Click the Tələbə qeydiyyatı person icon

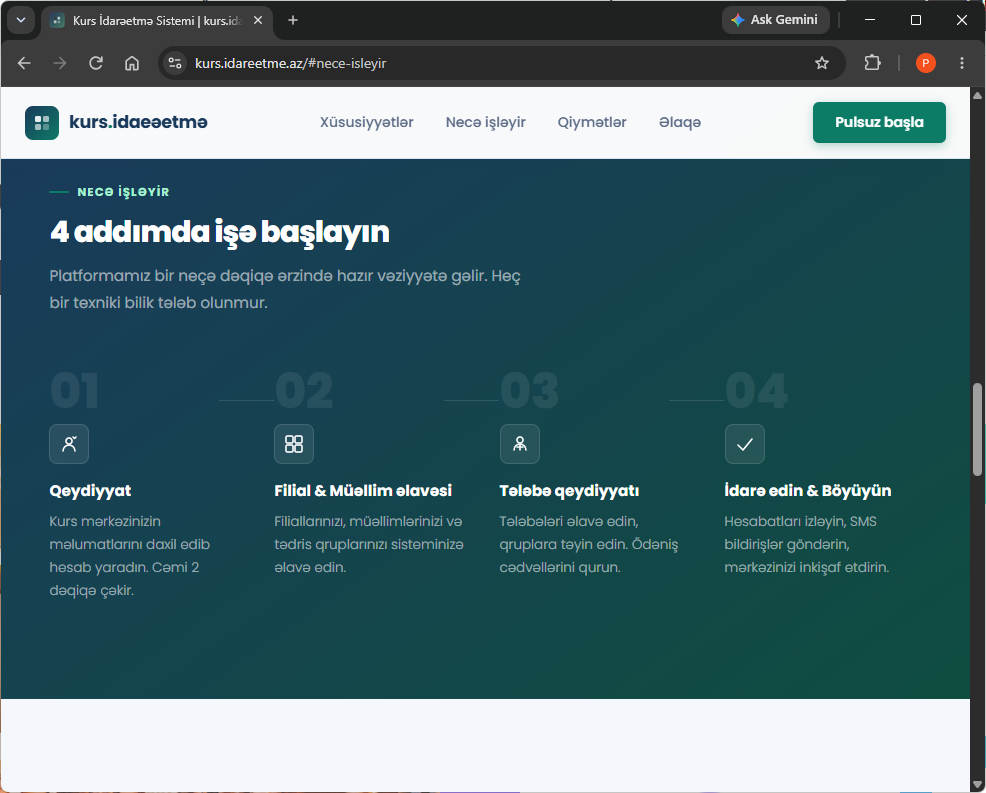[519, 444]
